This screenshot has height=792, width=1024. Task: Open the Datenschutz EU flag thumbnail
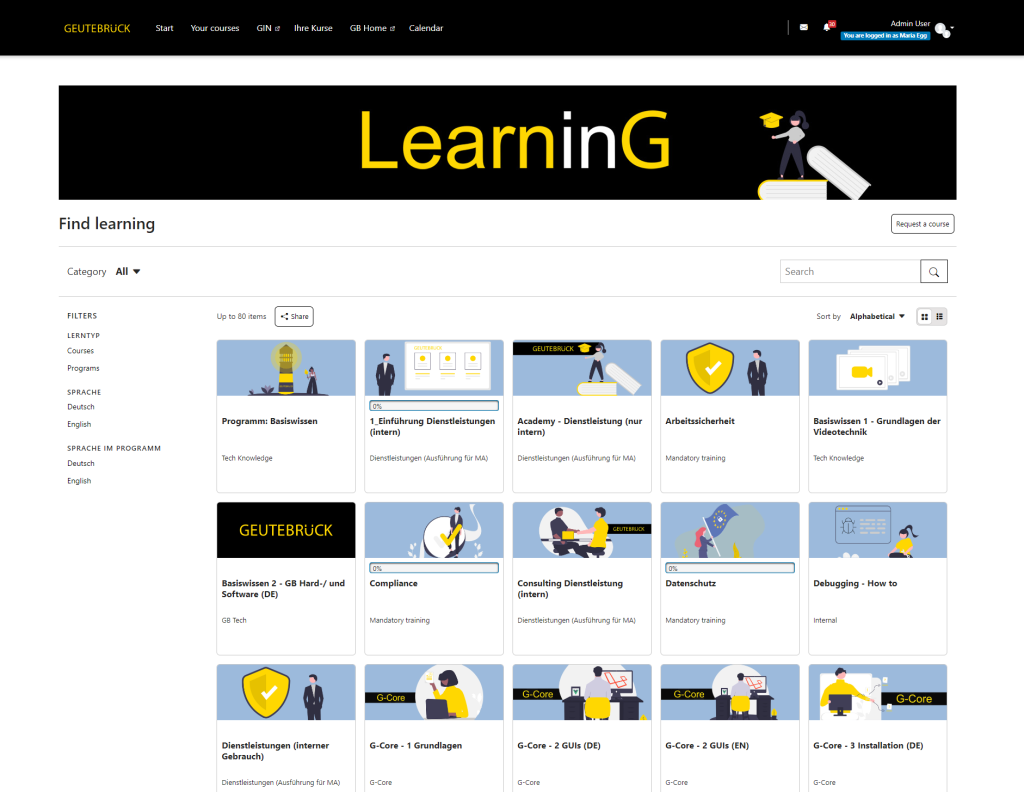coord(730,530)
